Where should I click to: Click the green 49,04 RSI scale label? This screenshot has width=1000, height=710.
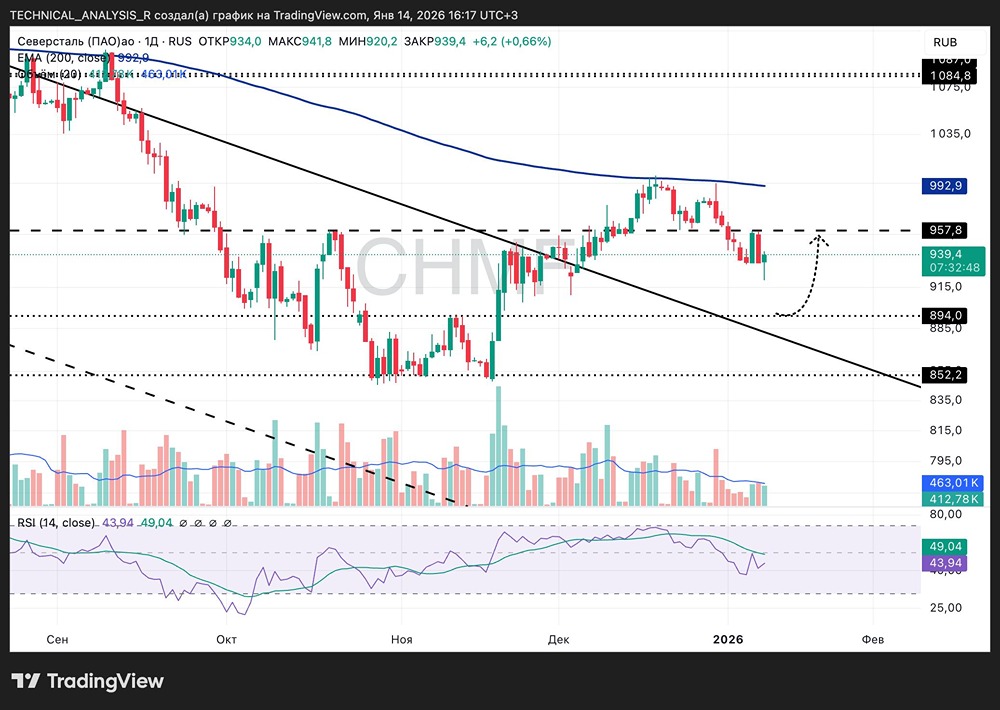point(945,547)
